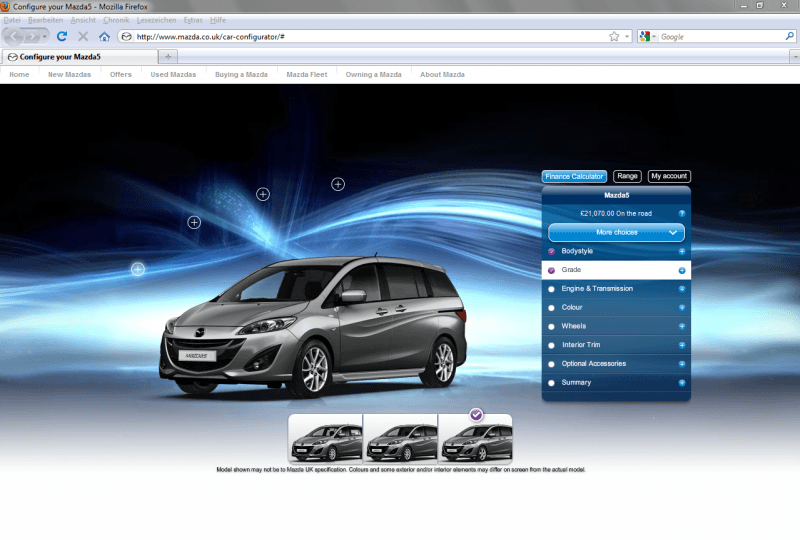Open the Ansicht menu
This screenshot has height=540, width=800.
click(83, 20)
